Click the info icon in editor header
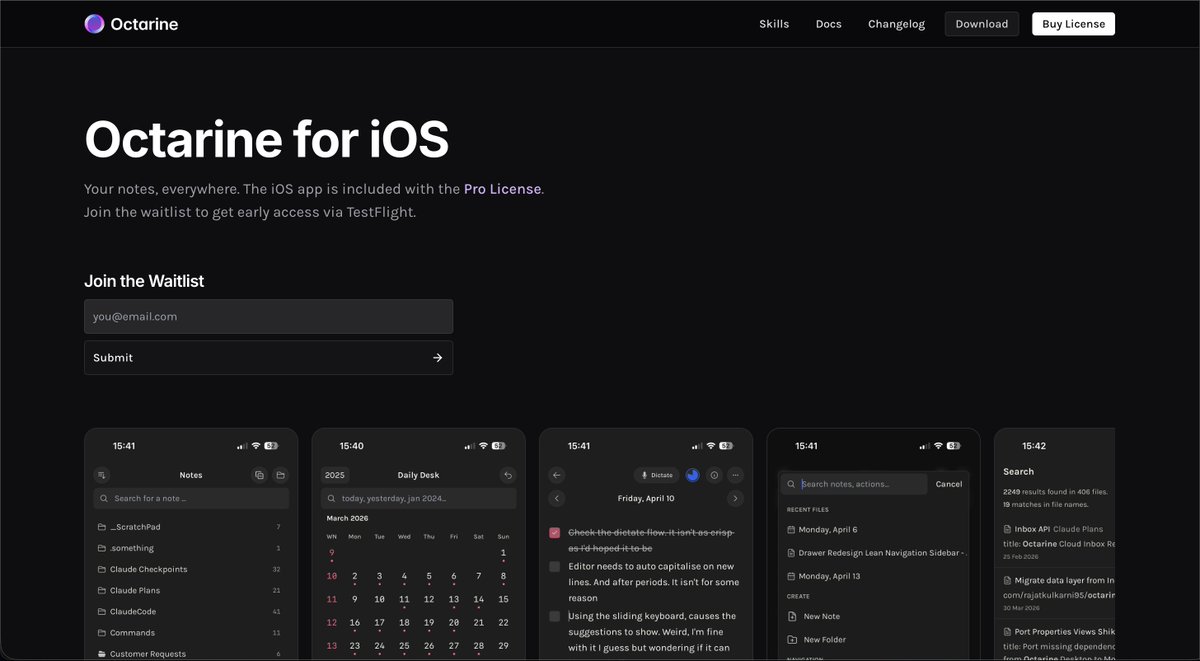This screenshot has width=1200, height=661. [x=714, y=475]
